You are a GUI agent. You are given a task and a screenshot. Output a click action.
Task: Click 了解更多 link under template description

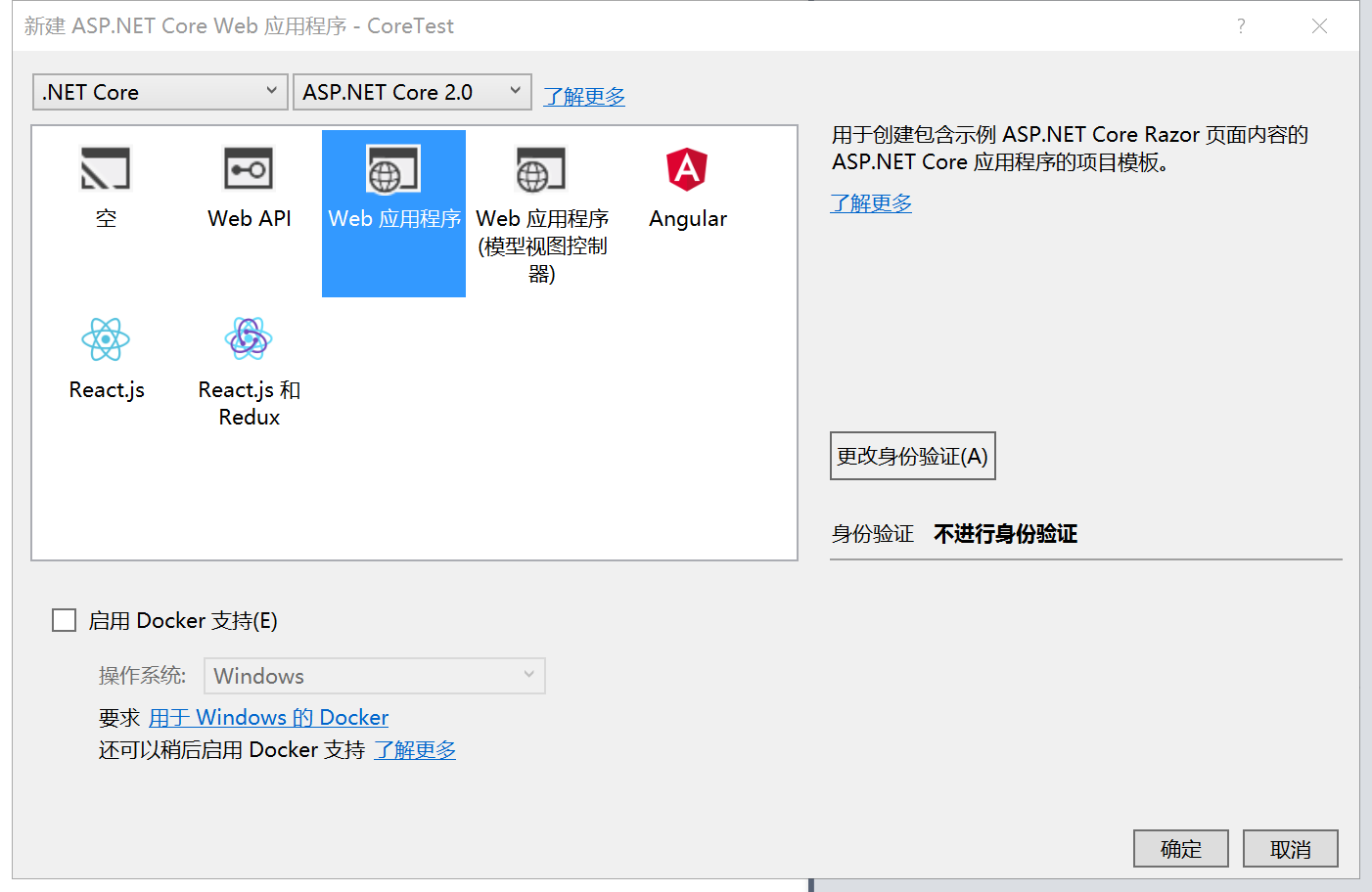[871, 202]
